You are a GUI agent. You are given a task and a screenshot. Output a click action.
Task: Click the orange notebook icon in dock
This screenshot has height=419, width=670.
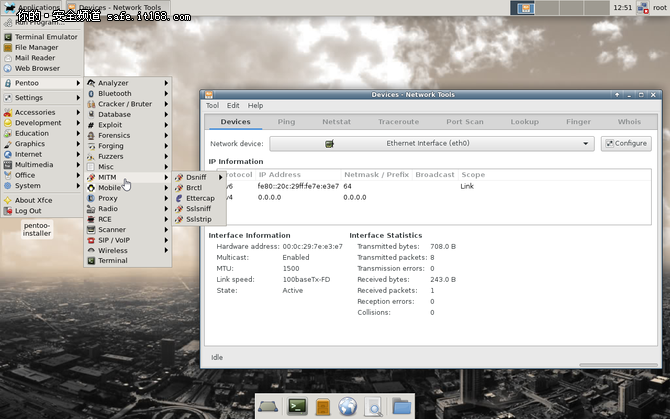click(323, 406)
